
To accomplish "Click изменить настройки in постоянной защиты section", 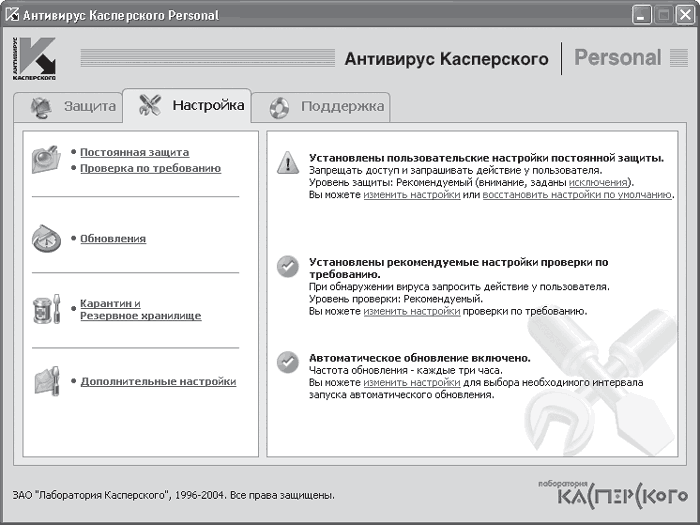I will click(412, 195).
